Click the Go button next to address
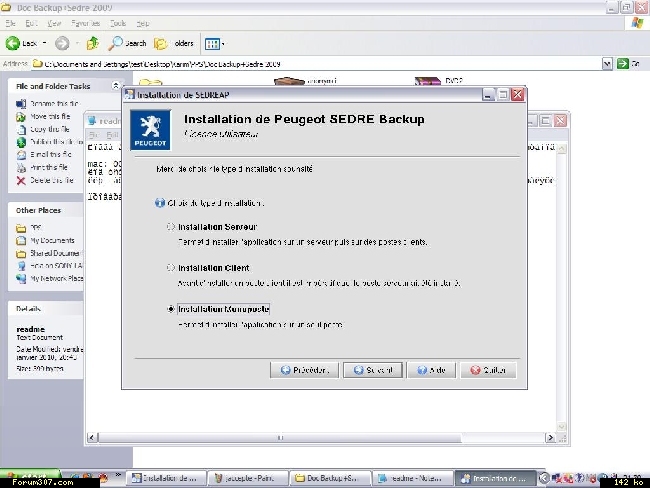 click(x=628, y=64)
